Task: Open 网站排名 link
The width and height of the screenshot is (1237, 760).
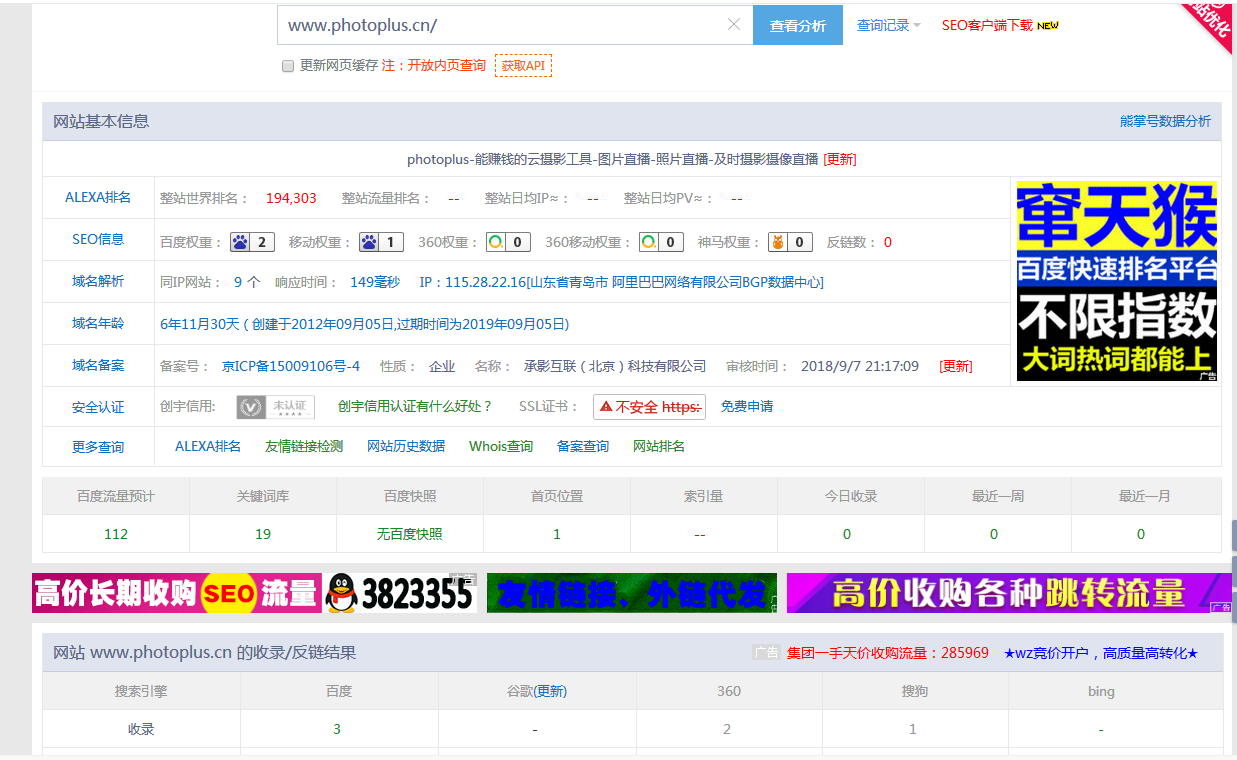Action: tap(659, 446)
